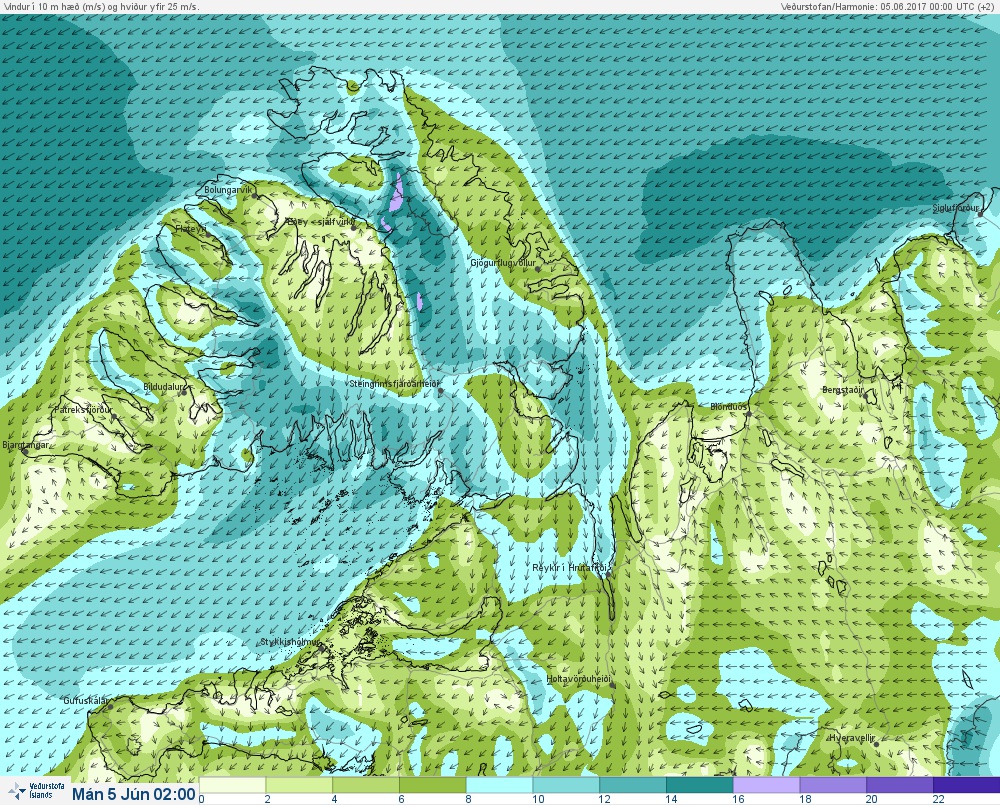
Task: Click the Patreksfjörður station label
Action: pos(83,410)
